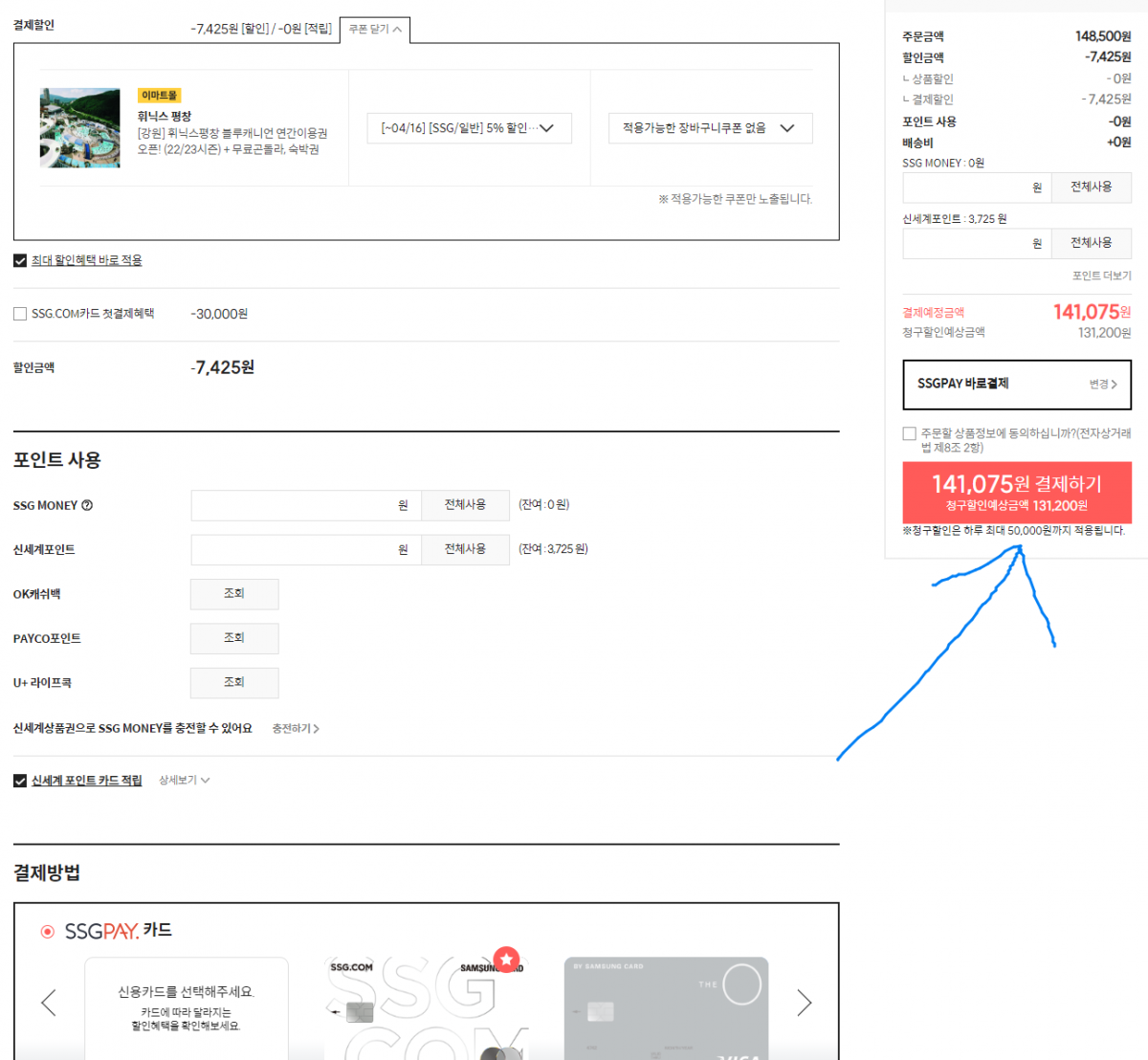Click the star badge on the SSG.COM Samsung card

506,960
